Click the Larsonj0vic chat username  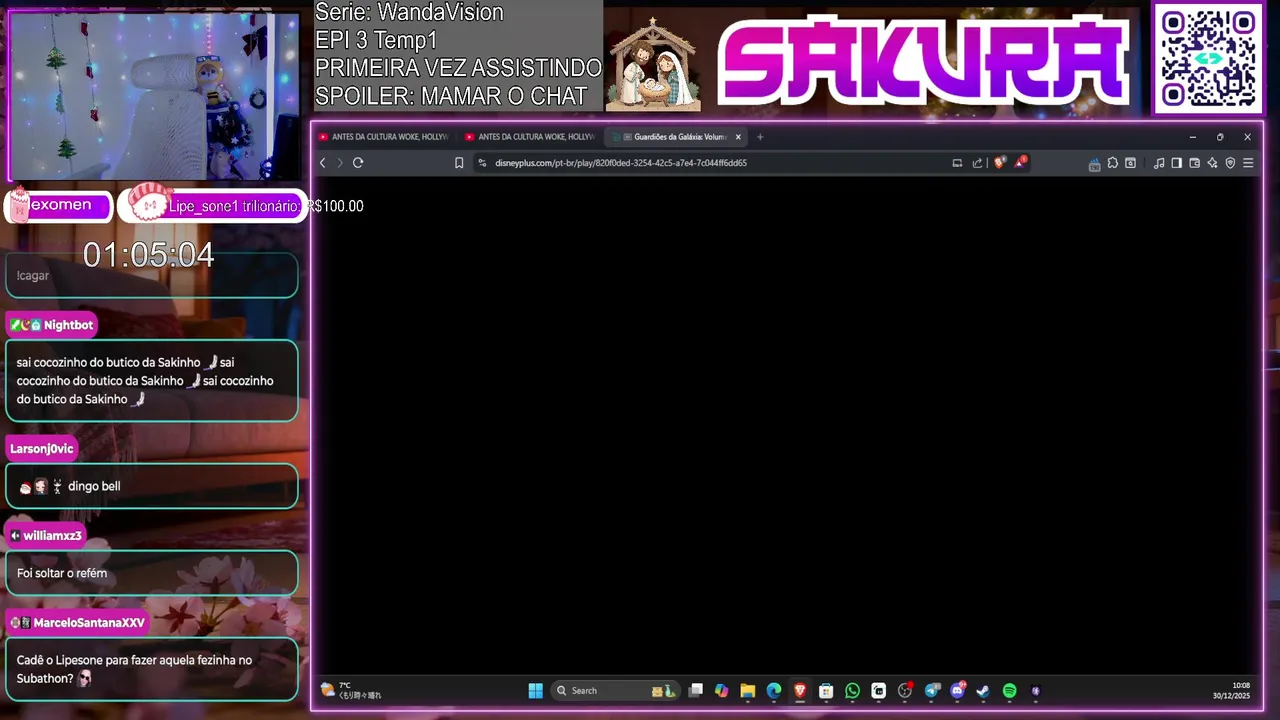click(42, 449)
